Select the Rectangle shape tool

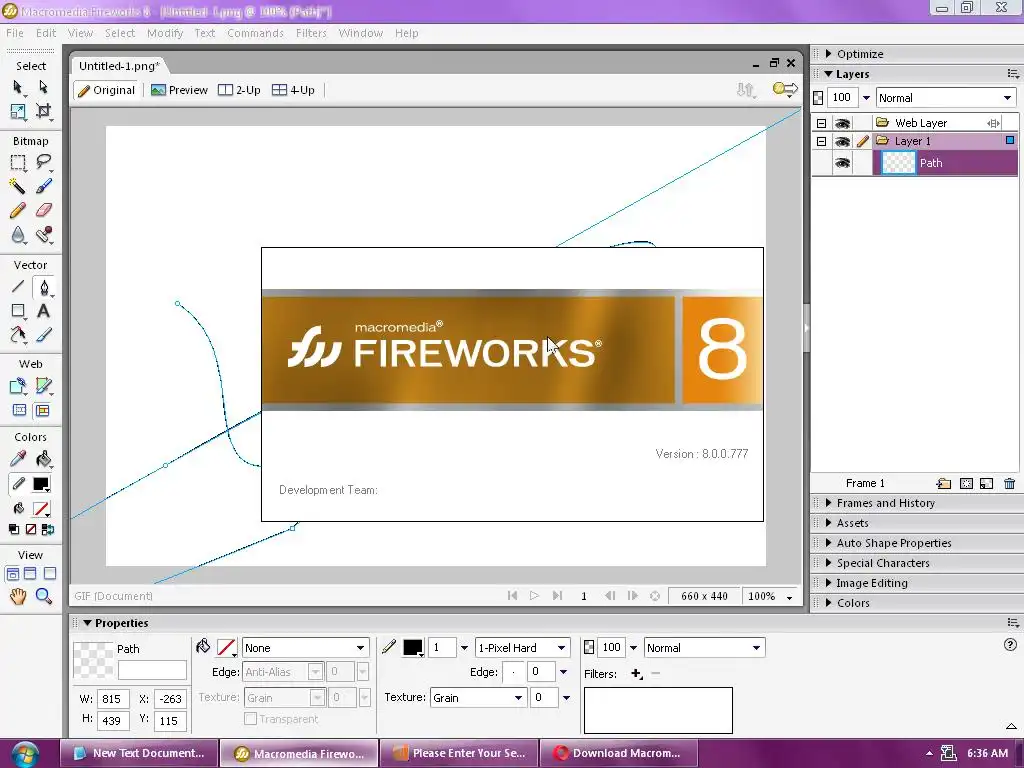click(x=18, y=311)
